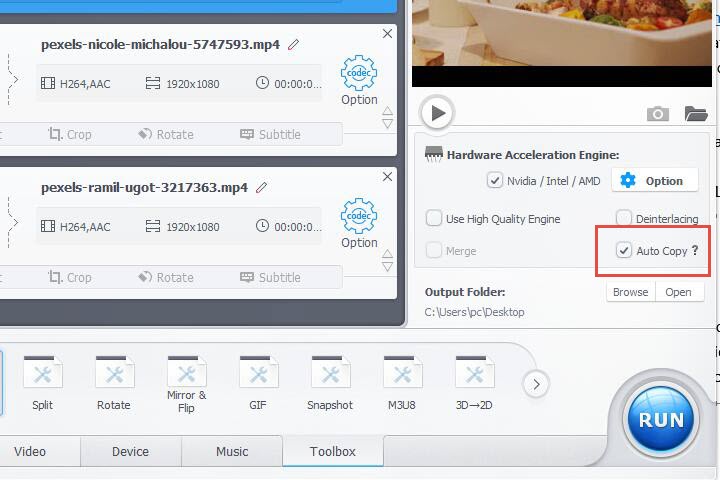Viewport: 720px width, 480px height.
Task: Show Auto Copy help question mark
Action: tap(695, 250)
